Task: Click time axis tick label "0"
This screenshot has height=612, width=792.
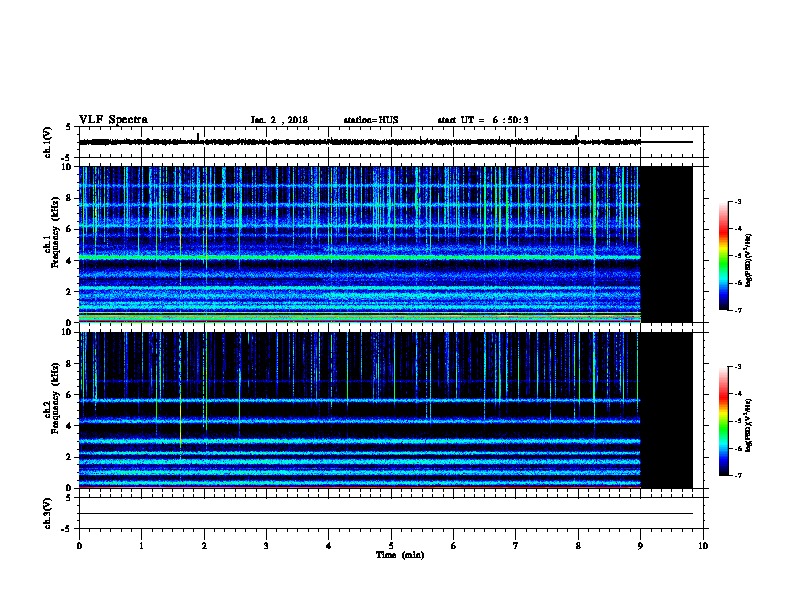Action: [79, 546]
